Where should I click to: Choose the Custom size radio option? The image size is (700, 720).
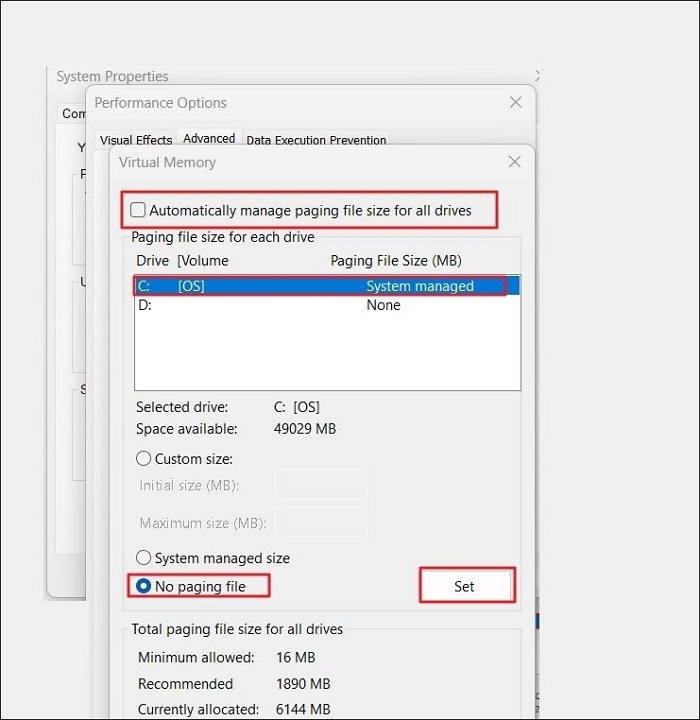pyautogui.click(x=144, y=459)
